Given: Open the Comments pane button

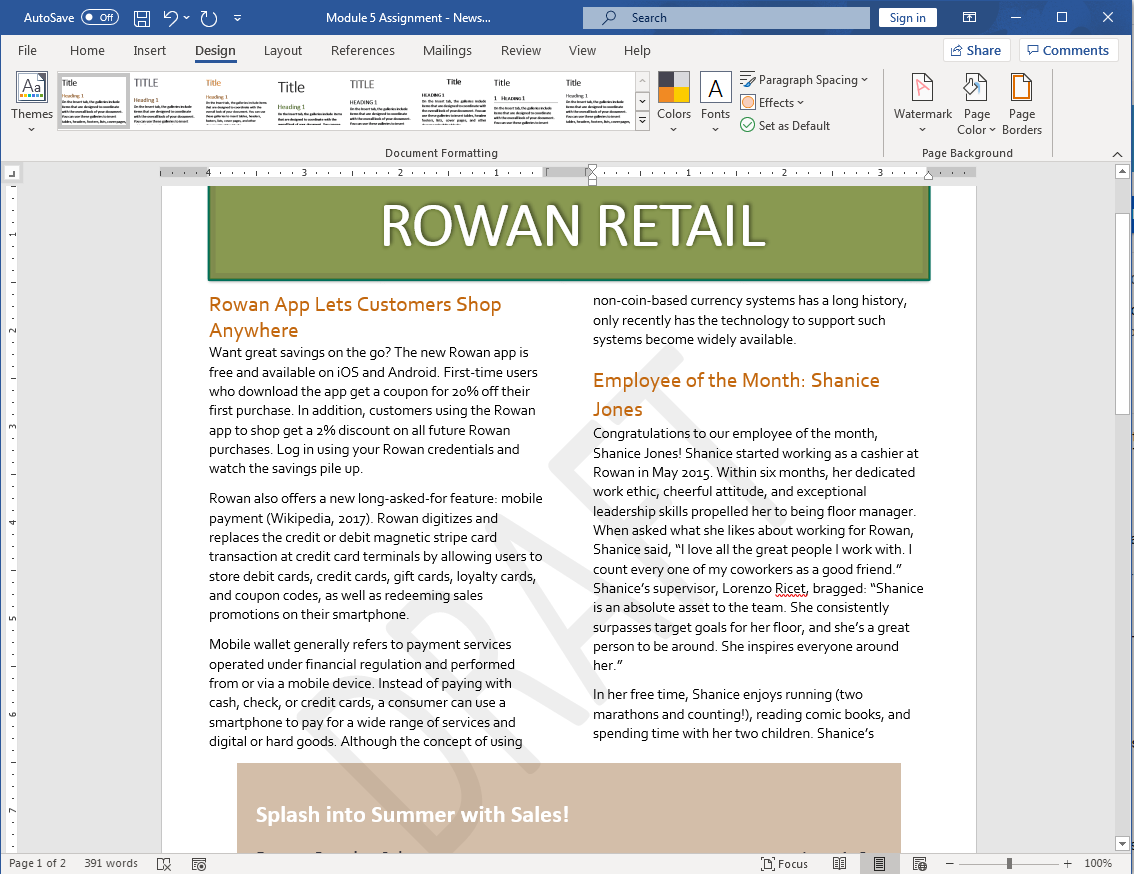Looking at the screenshot, I should tap(1068, 50).
